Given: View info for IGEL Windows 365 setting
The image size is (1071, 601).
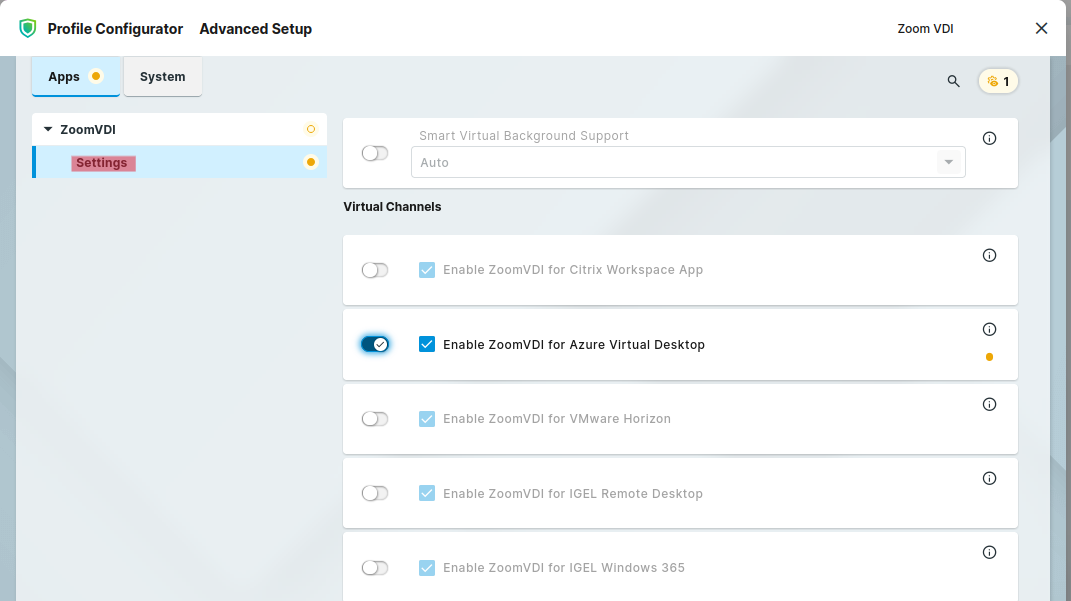Looking at the screenshot, I should (x=989, y=552).
